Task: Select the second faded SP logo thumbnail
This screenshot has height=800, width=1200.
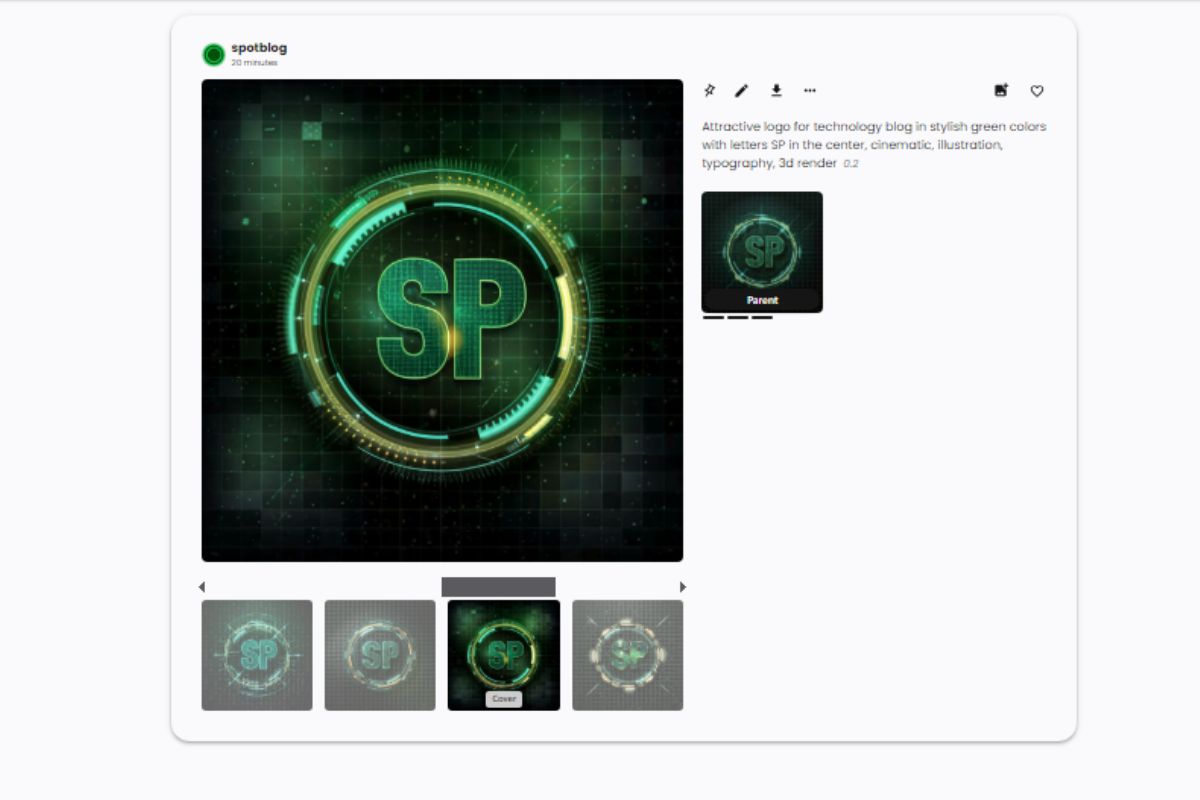Action: pyautogui.click(x=380, y=655)
